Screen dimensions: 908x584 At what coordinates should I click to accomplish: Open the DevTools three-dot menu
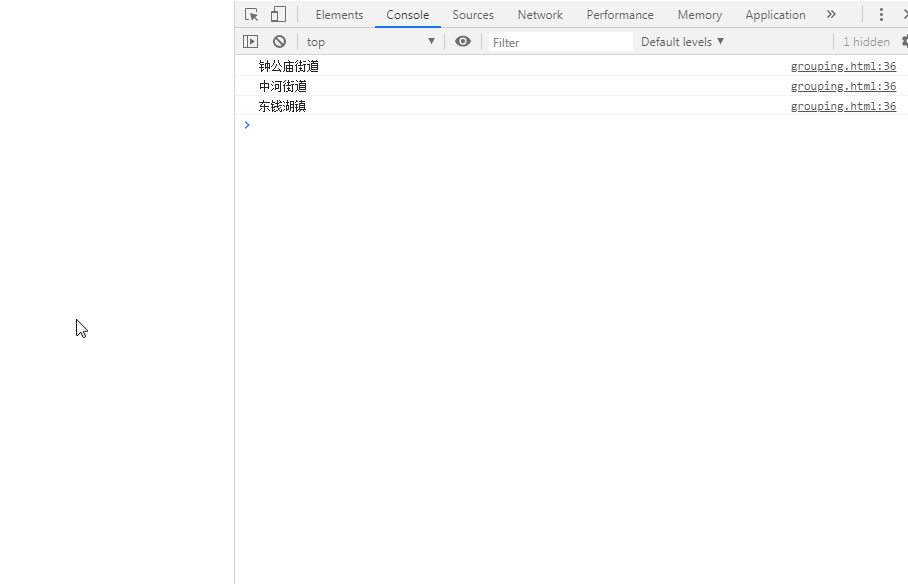881,14
